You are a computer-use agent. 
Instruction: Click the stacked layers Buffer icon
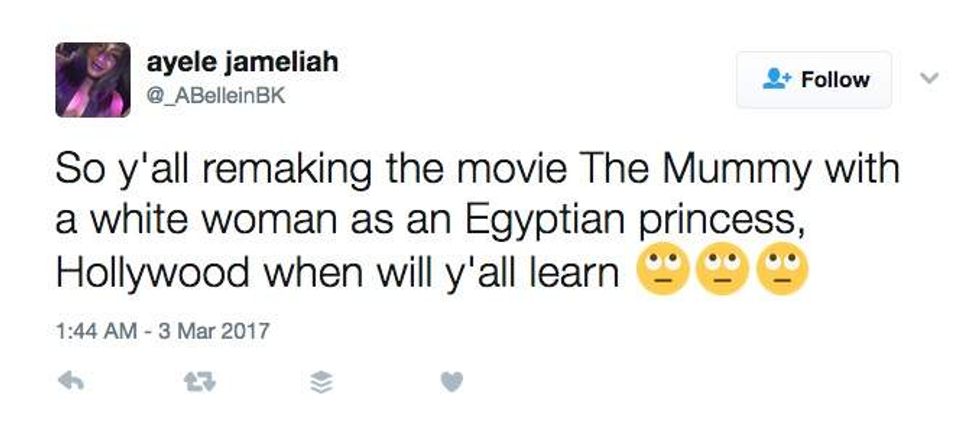pyautogui.click(x=321, y=381)
